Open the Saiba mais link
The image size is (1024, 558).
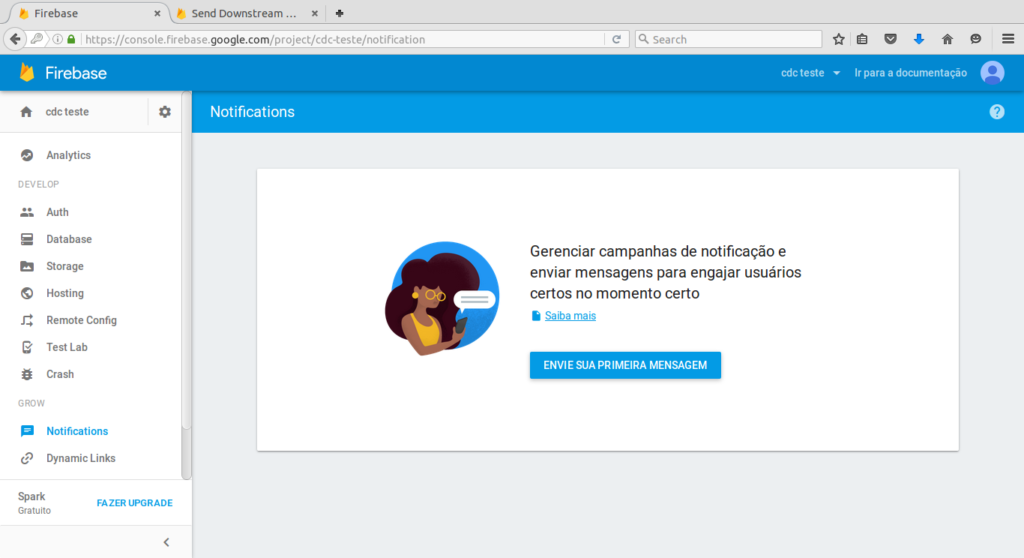pyautogui.click(x=570, y=316)
